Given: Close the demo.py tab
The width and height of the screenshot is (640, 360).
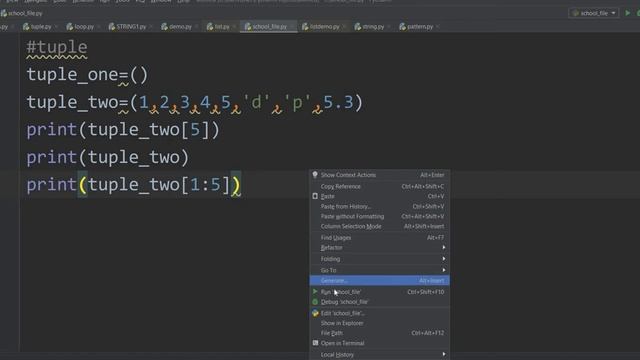Looking at the screenshot, I should (x=197, y=27).
